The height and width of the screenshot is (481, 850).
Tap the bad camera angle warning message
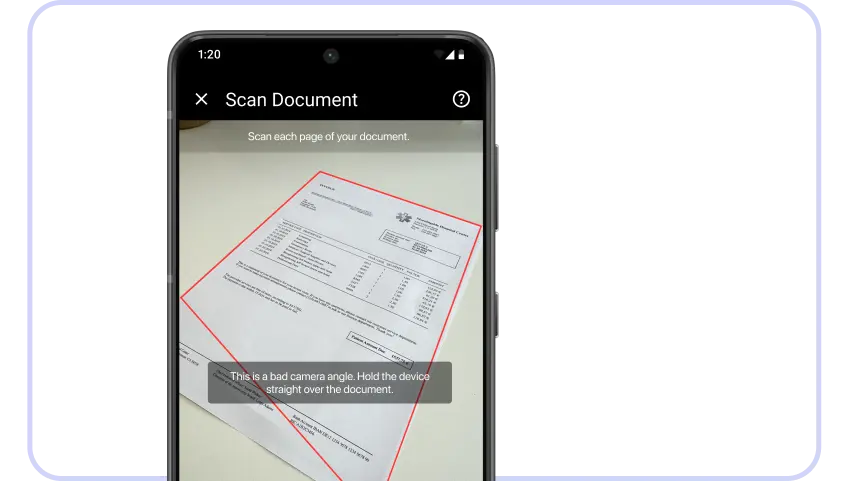tap(330, 383)
